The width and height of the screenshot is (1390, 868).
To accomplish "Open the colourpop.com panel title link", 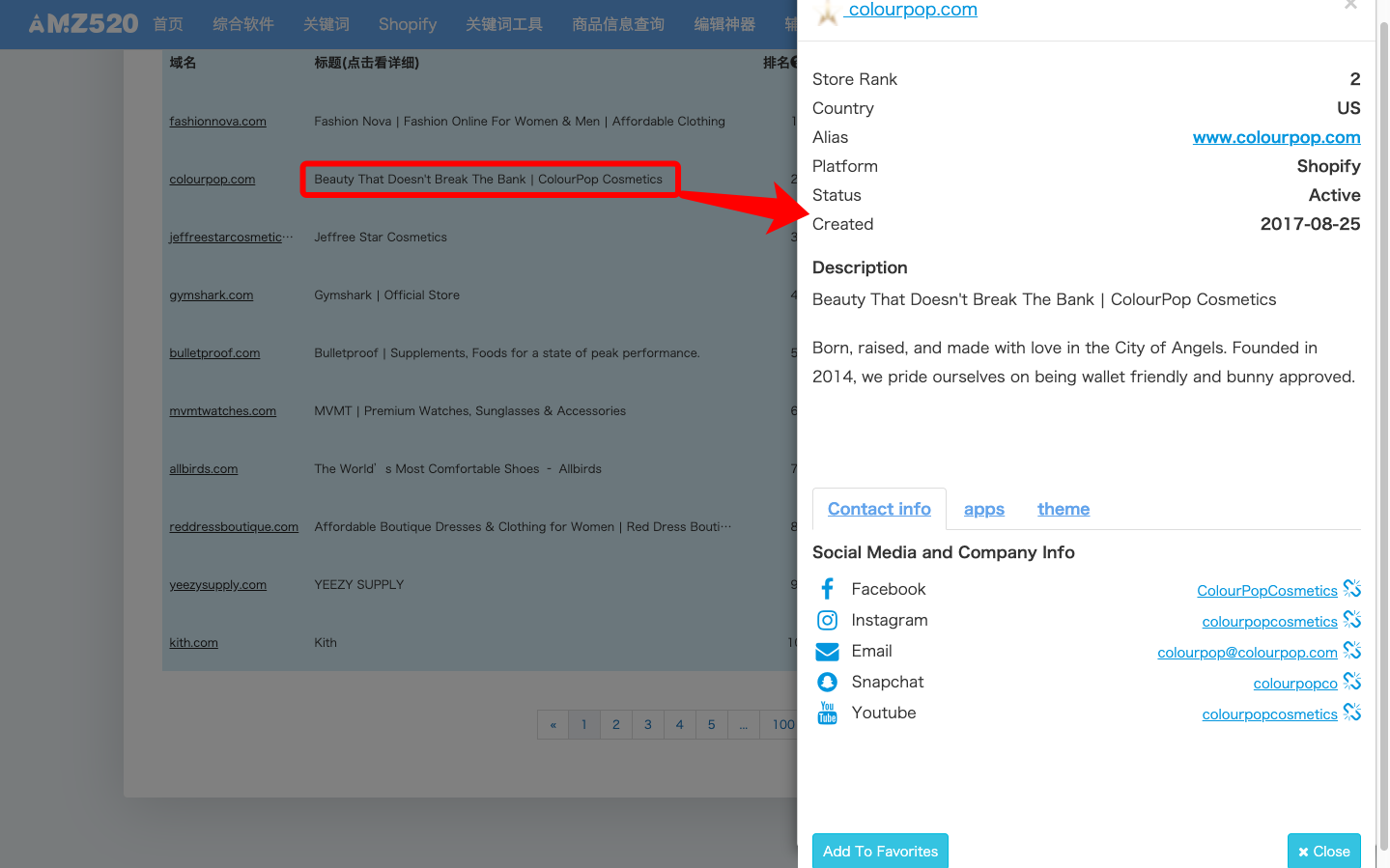I will click(911, 10).
